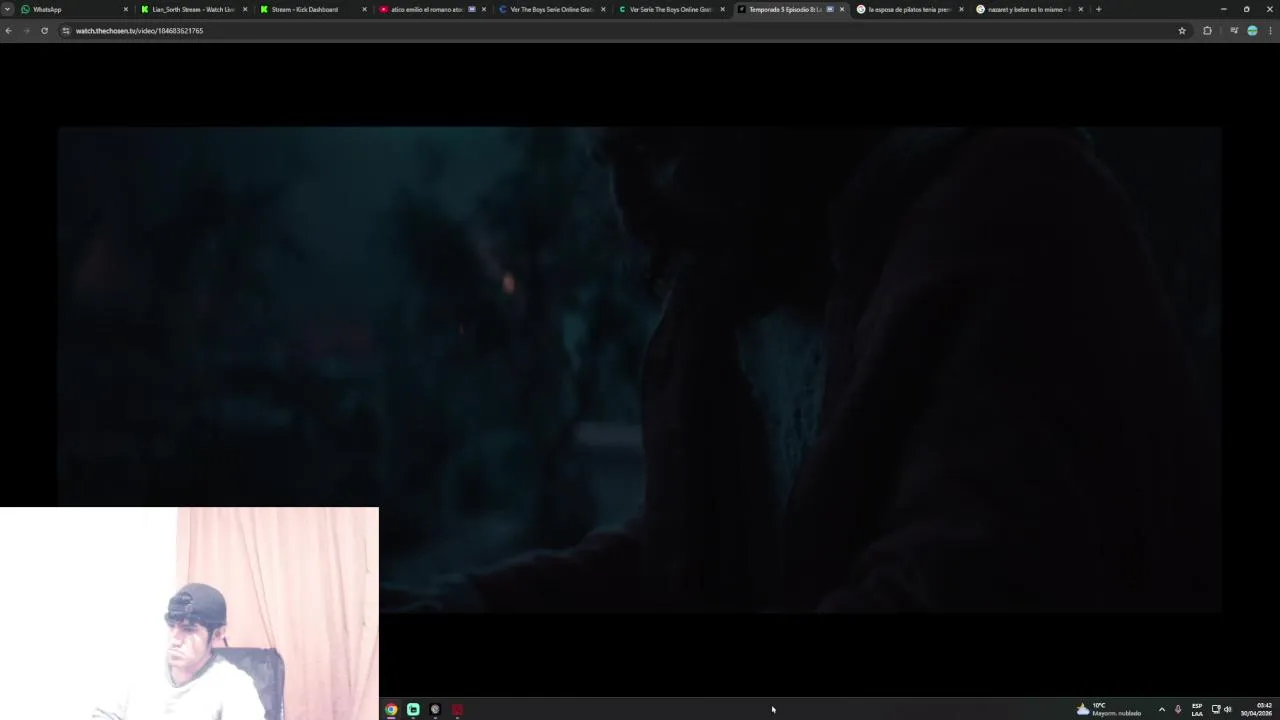Viewport: 1280px width, 720px height.
Task: Open OBS Studio from the taskbar
Action: (x=435, y=709)
